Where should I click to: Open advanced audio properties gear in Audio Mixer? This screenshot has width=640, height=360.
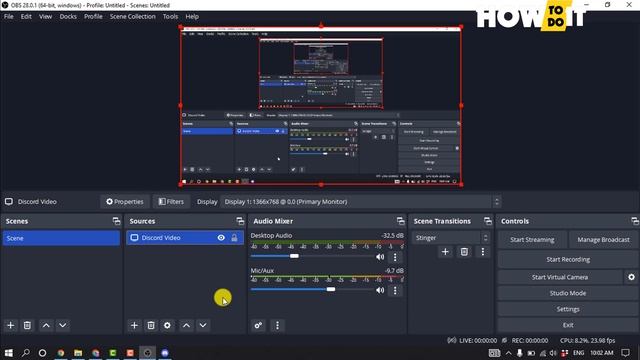(258, 325)
